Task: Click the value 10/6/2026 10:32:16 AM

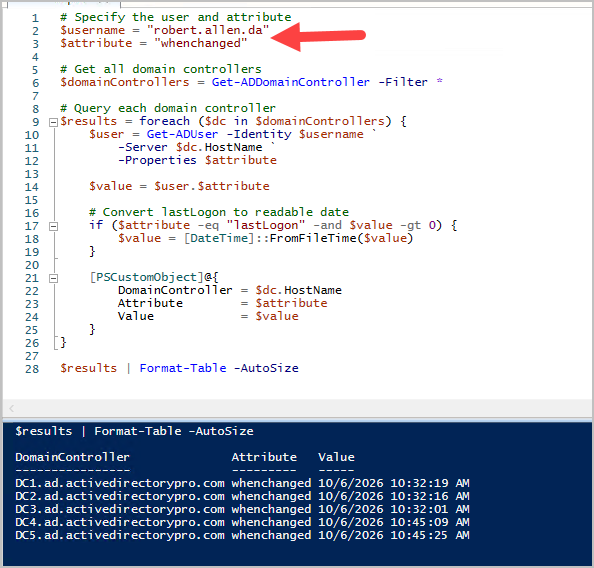Action: (x=394, y=496)
